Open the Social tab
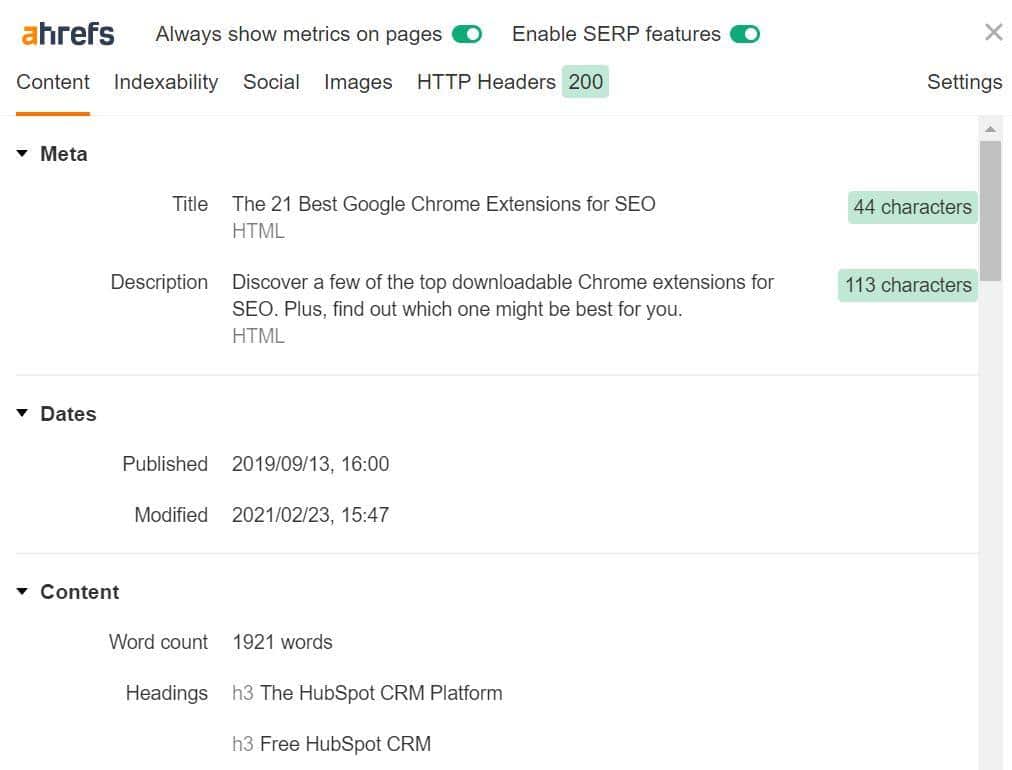Screen dimensions: 1012x770 271,82
